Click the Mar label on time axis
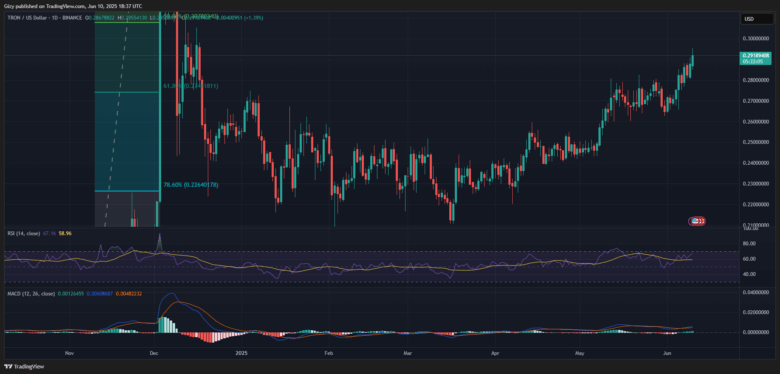The image size is (780, 374). pyautogui.click(x=408, y=353)
